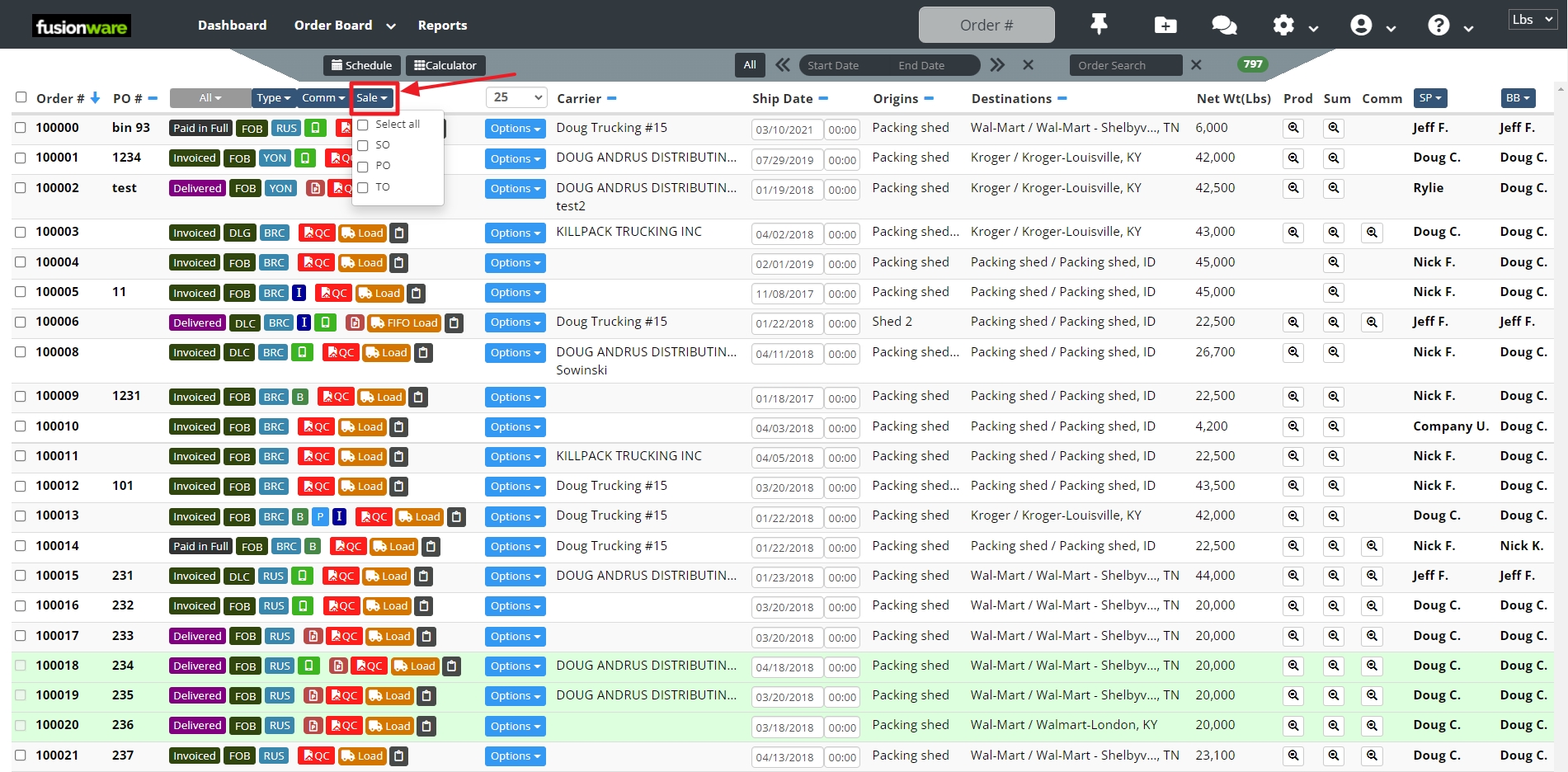The width and height of the screenshot is (1568, 772).
Task: Go to the Reports menu
Action: 442,26
